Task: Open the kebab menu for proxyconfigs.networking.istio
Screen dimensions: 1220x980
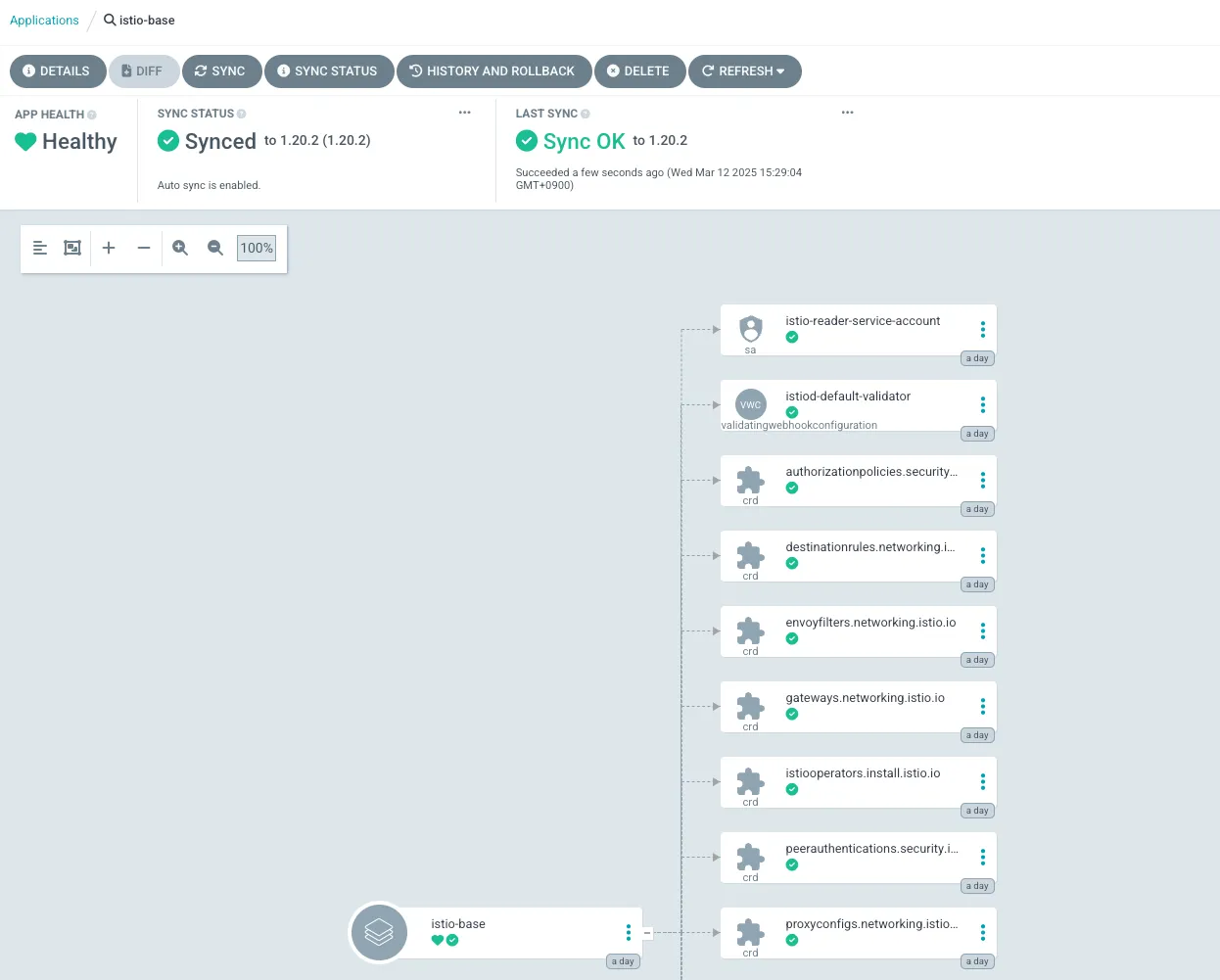Action: [983, 933]
